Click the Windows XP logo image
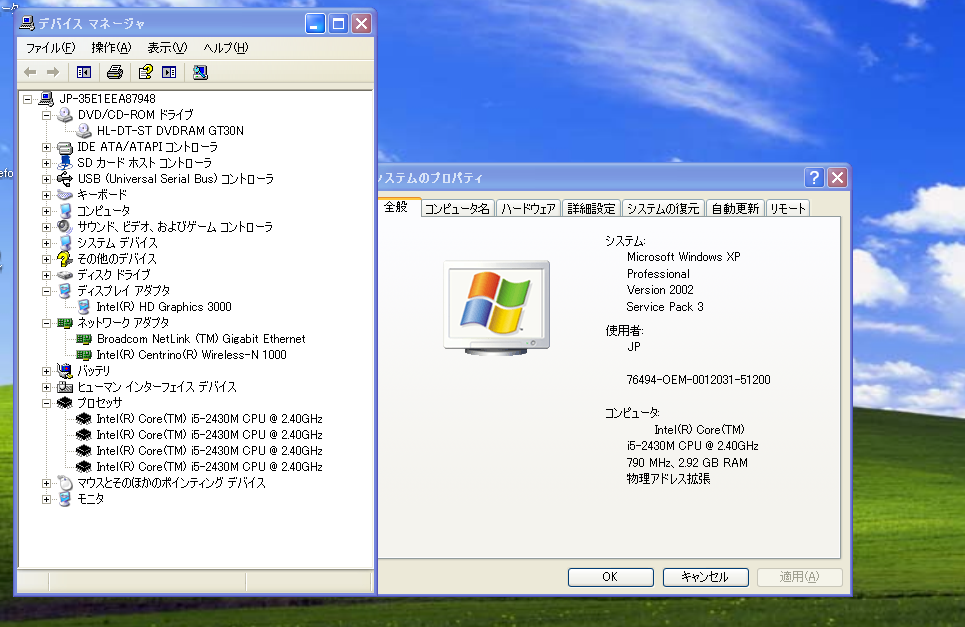This screenshot has height=627, width=965. pyautogui.click(x=496, y=308)
